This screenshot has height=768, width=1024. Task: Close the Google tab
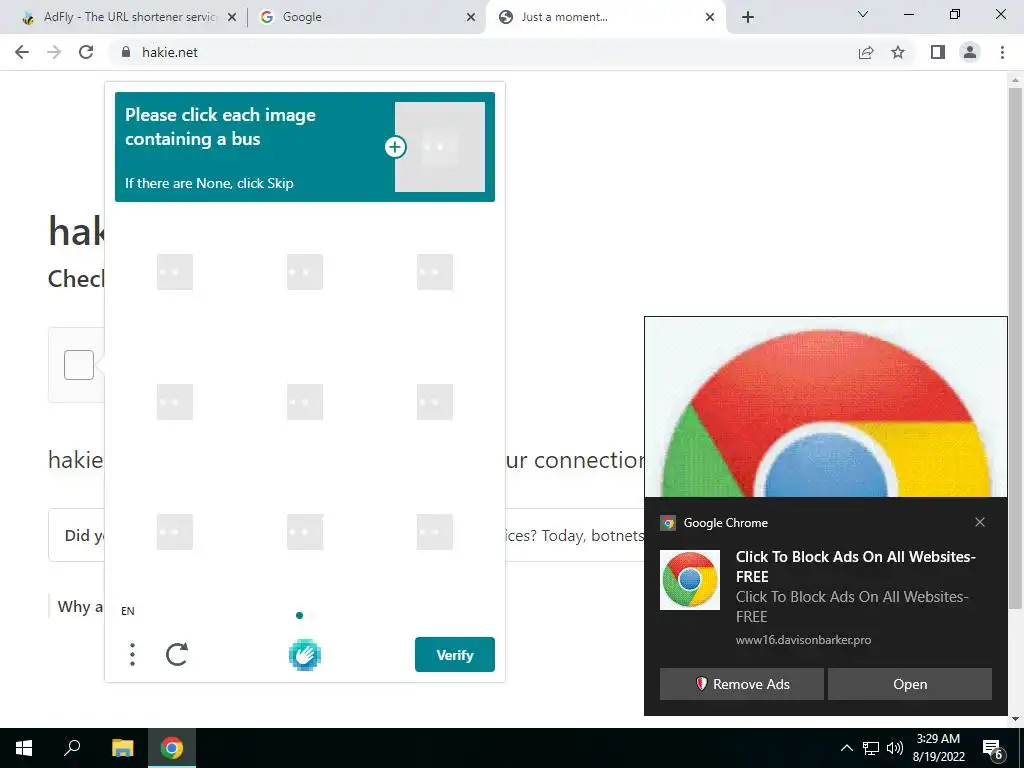[470, 18]
